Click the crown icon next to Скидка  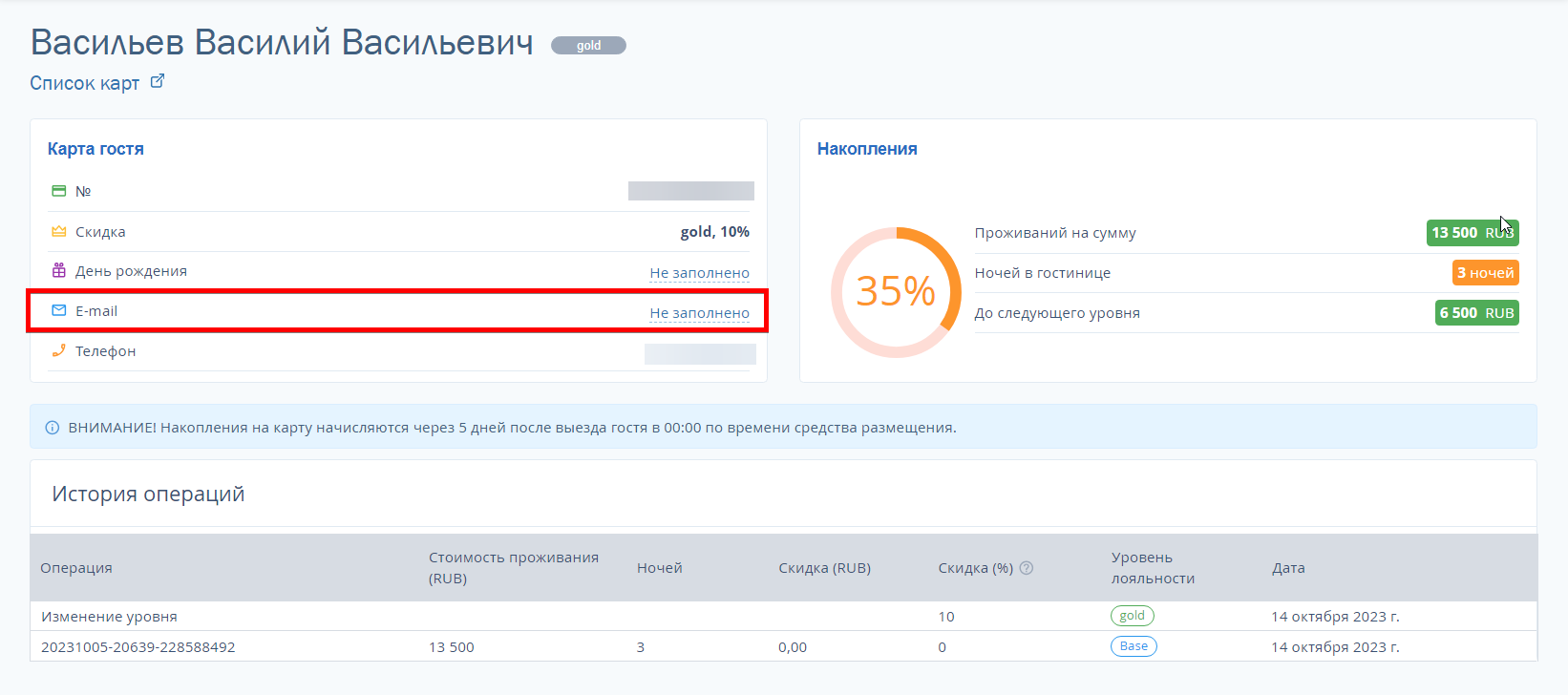[58, 231]
